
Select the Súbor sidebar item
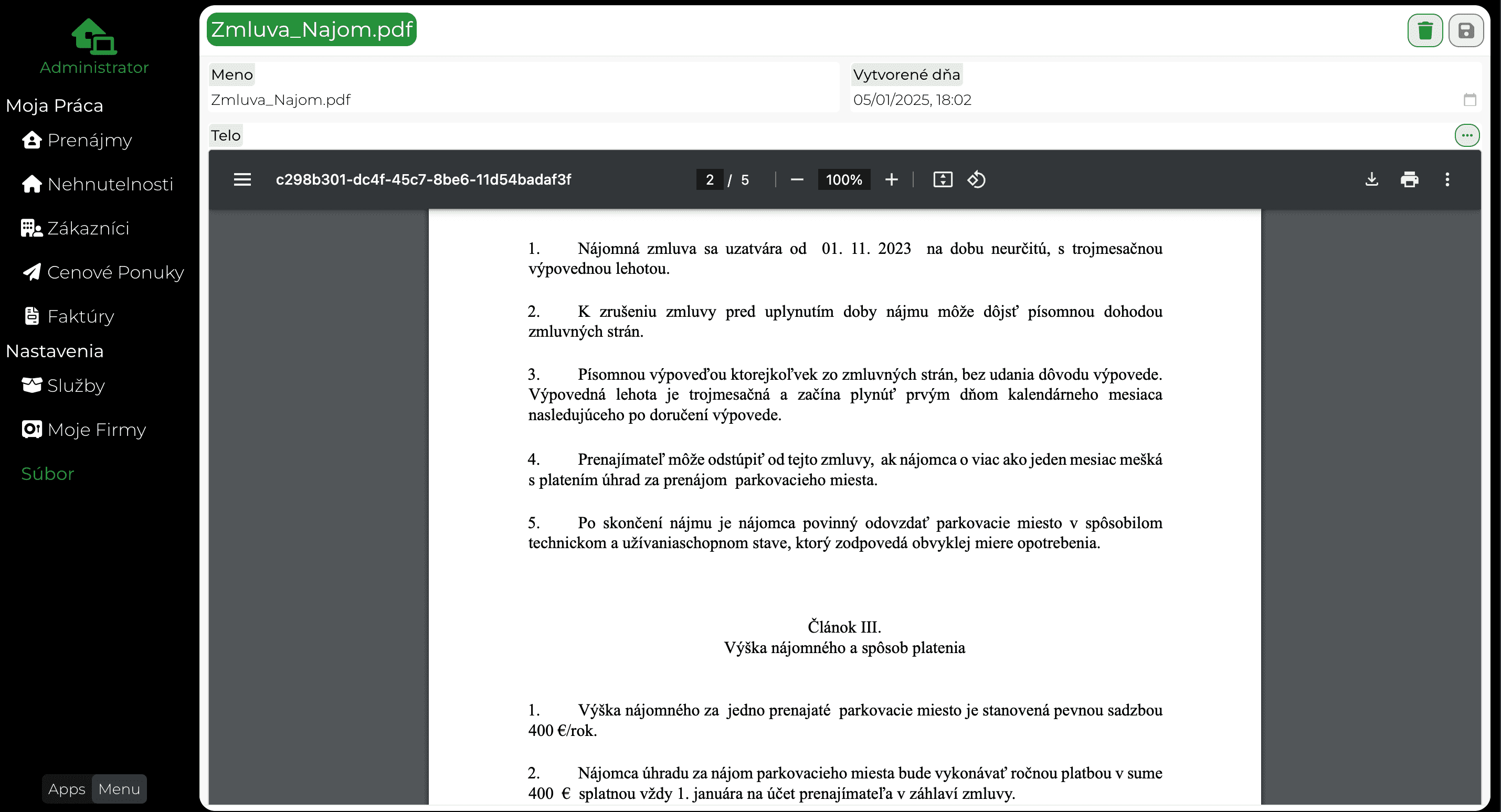click(x=48, y=474)
